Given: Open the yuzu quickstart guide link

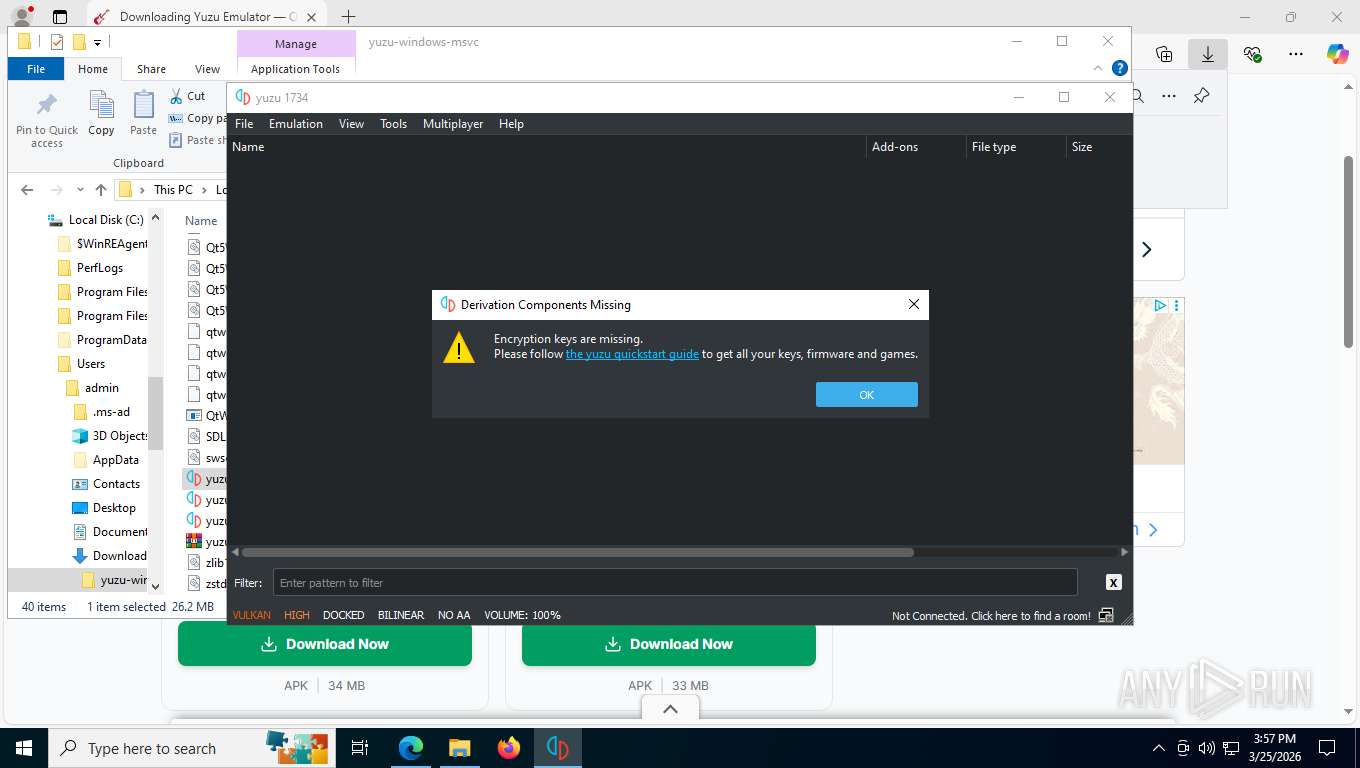Looking at the screenshot, I should (x=632, y=354).
